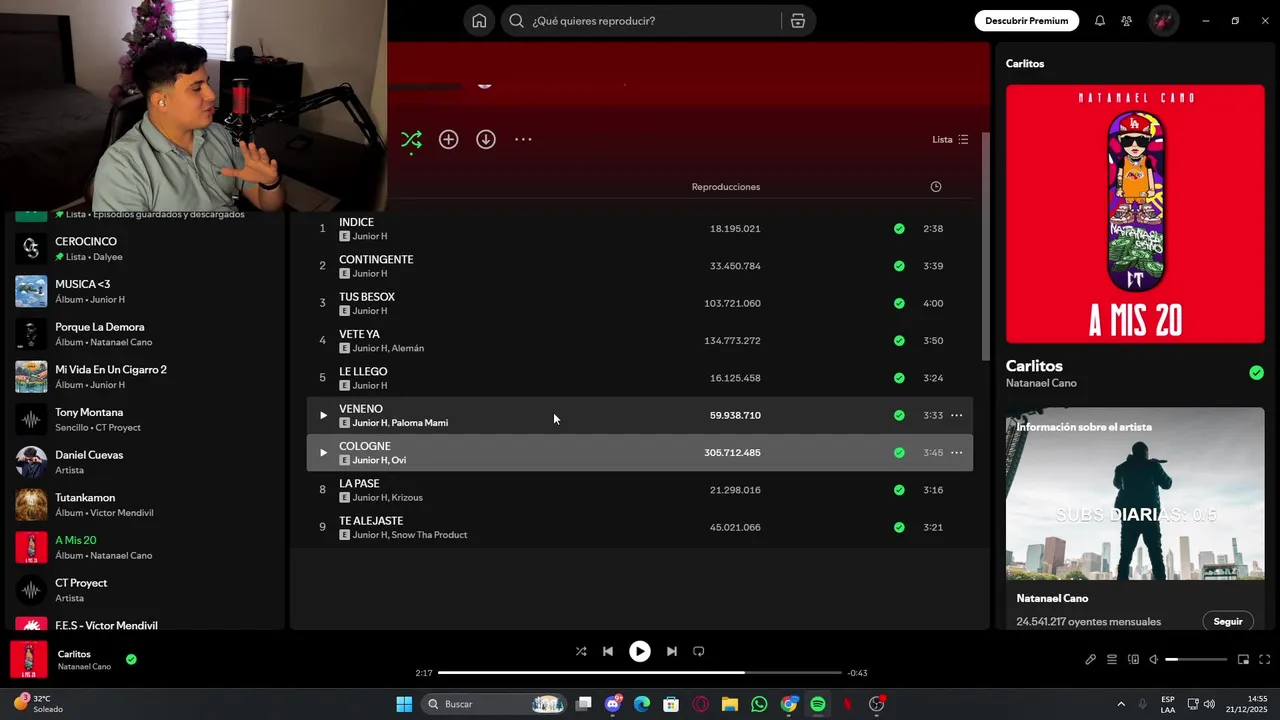Open more options for COLOGNE
Viewport: 1280px width, 720px height.
(957, 453)
